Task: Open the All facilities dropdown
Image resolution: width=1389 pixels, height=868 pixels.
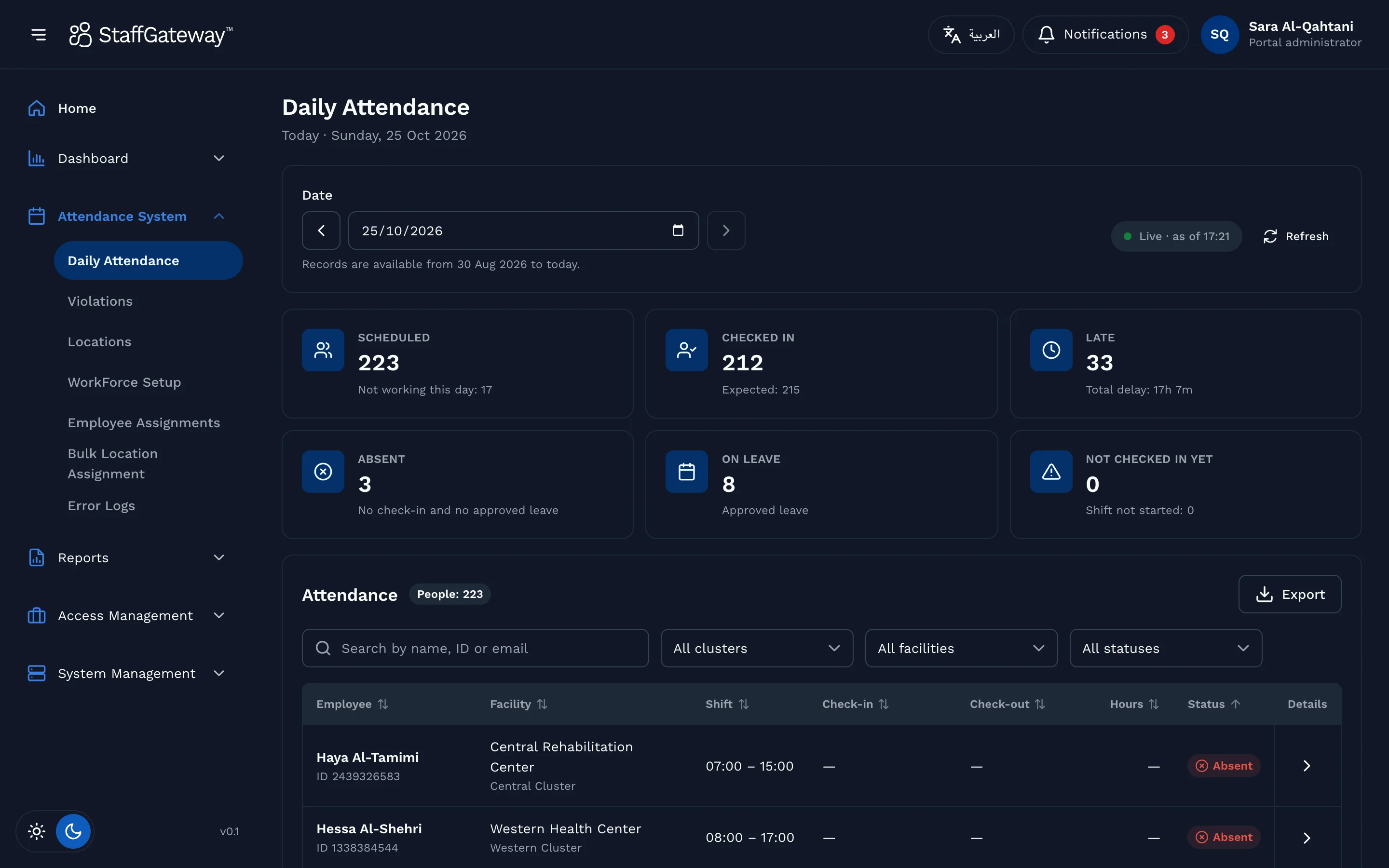Action: (x=961, y=648)
